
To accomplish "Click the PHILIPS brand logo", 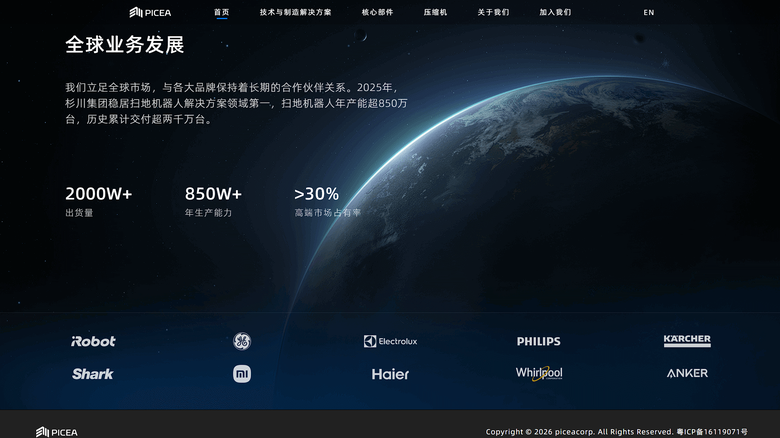I will point(539,341).
